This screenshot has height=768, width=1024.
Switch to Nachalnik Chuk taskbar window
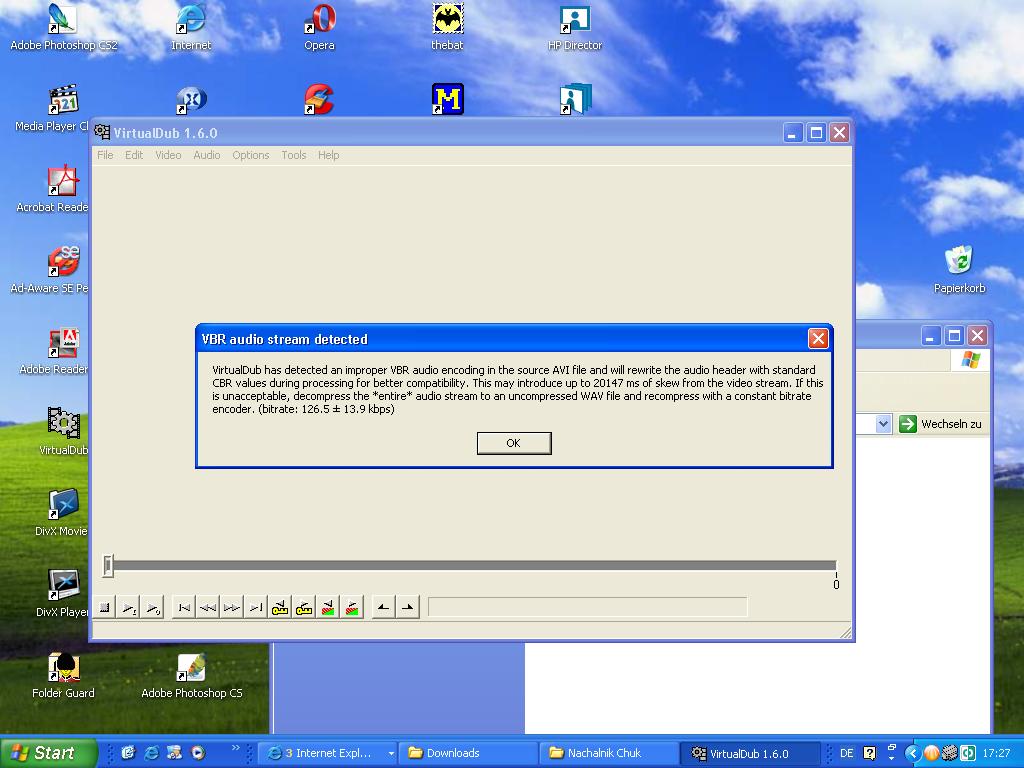pyautogui.click(x=609, y=753)
